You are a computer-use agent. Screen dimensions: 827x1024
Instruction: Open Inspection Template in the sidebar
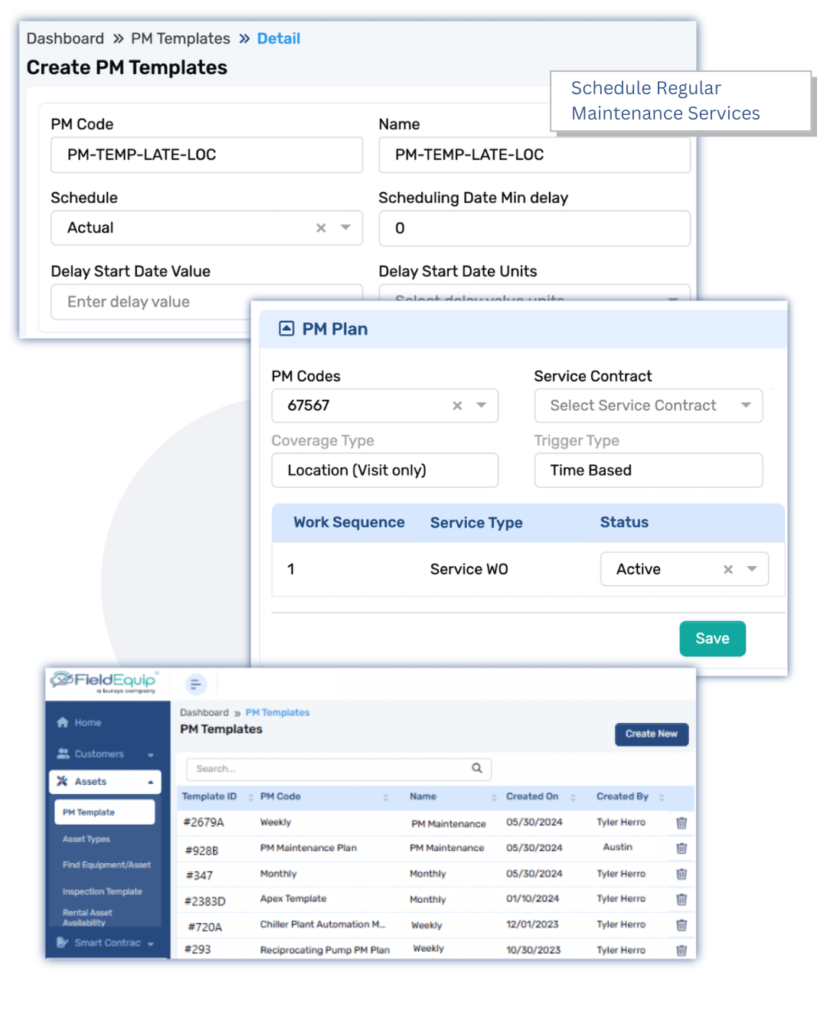102,891
